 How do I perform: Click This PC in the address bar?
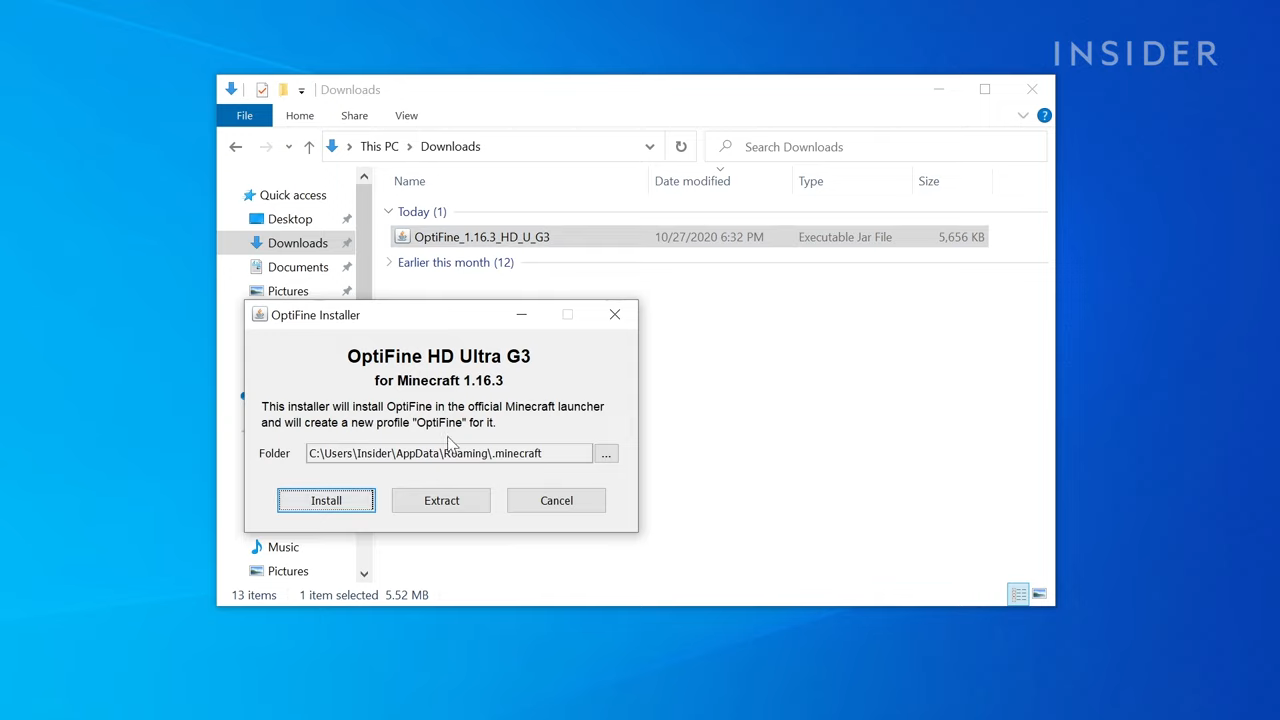point(379,146)
